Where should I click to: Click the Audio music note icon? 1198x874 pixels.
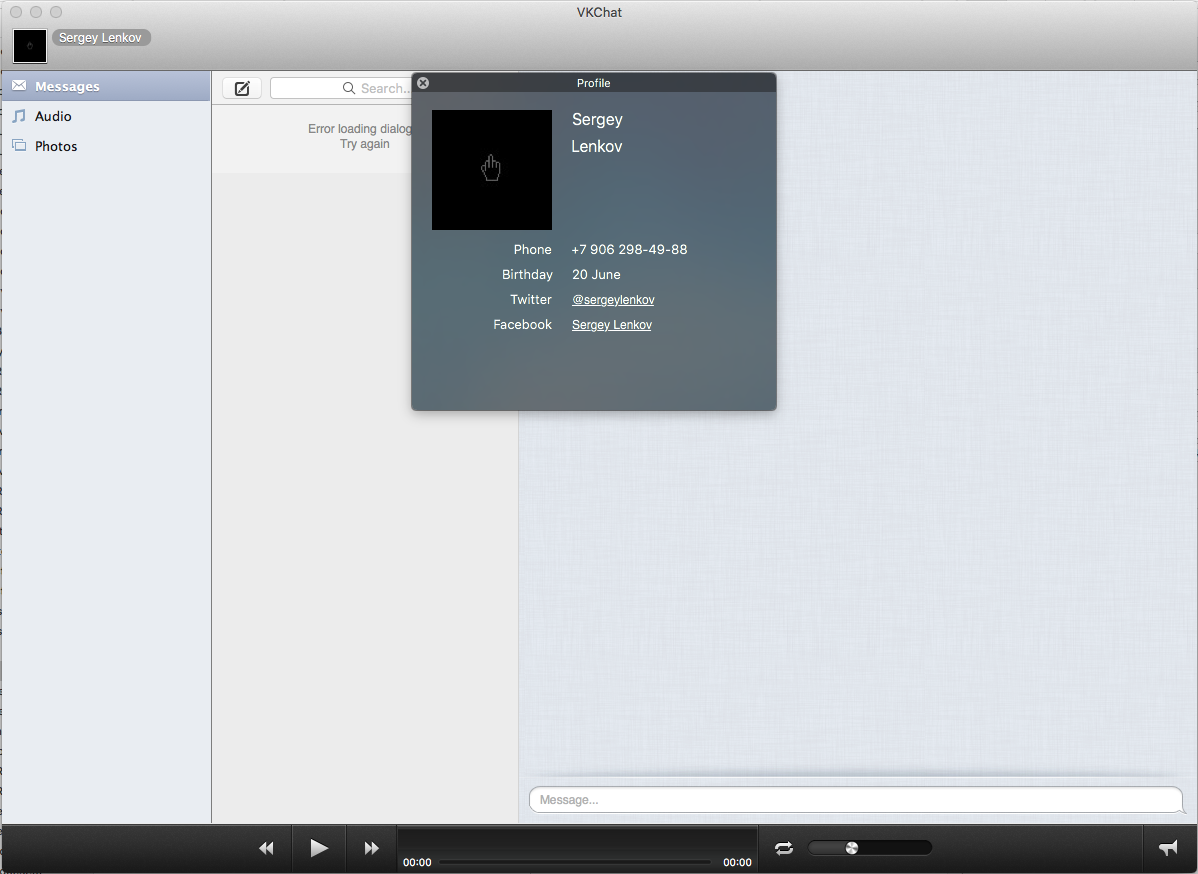pos(19,116)
